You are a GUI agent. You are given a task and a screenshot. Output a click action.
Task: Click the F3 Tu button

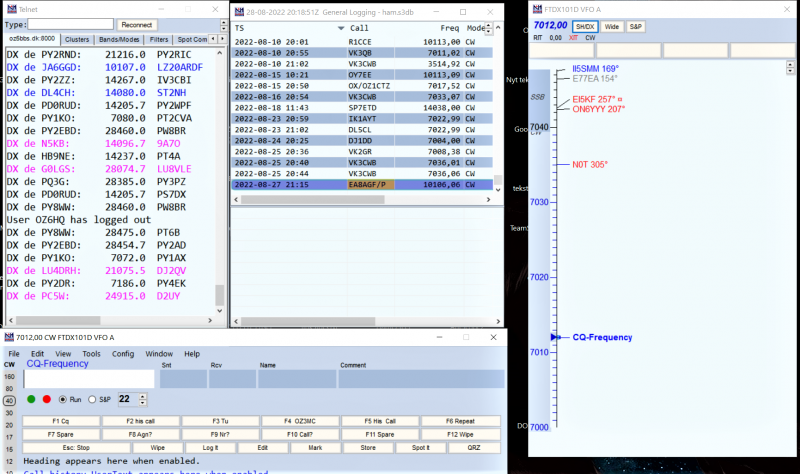[220, 421]
